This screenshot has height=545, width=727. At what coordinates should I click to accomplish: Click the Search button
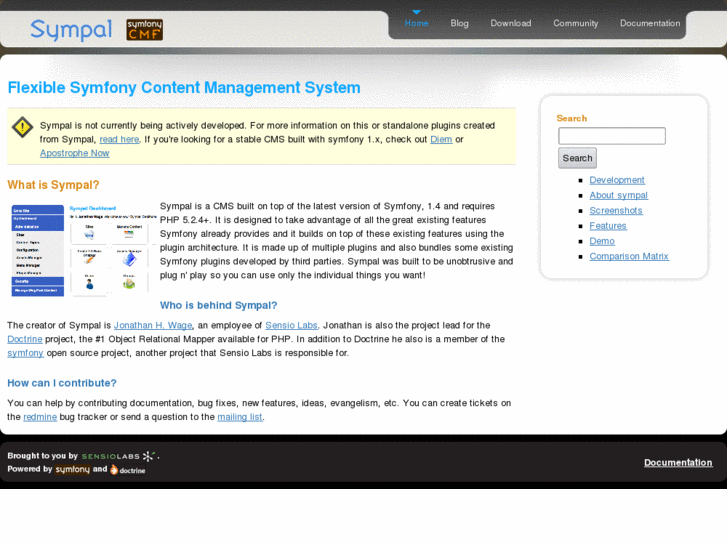[x=577, y=158]
